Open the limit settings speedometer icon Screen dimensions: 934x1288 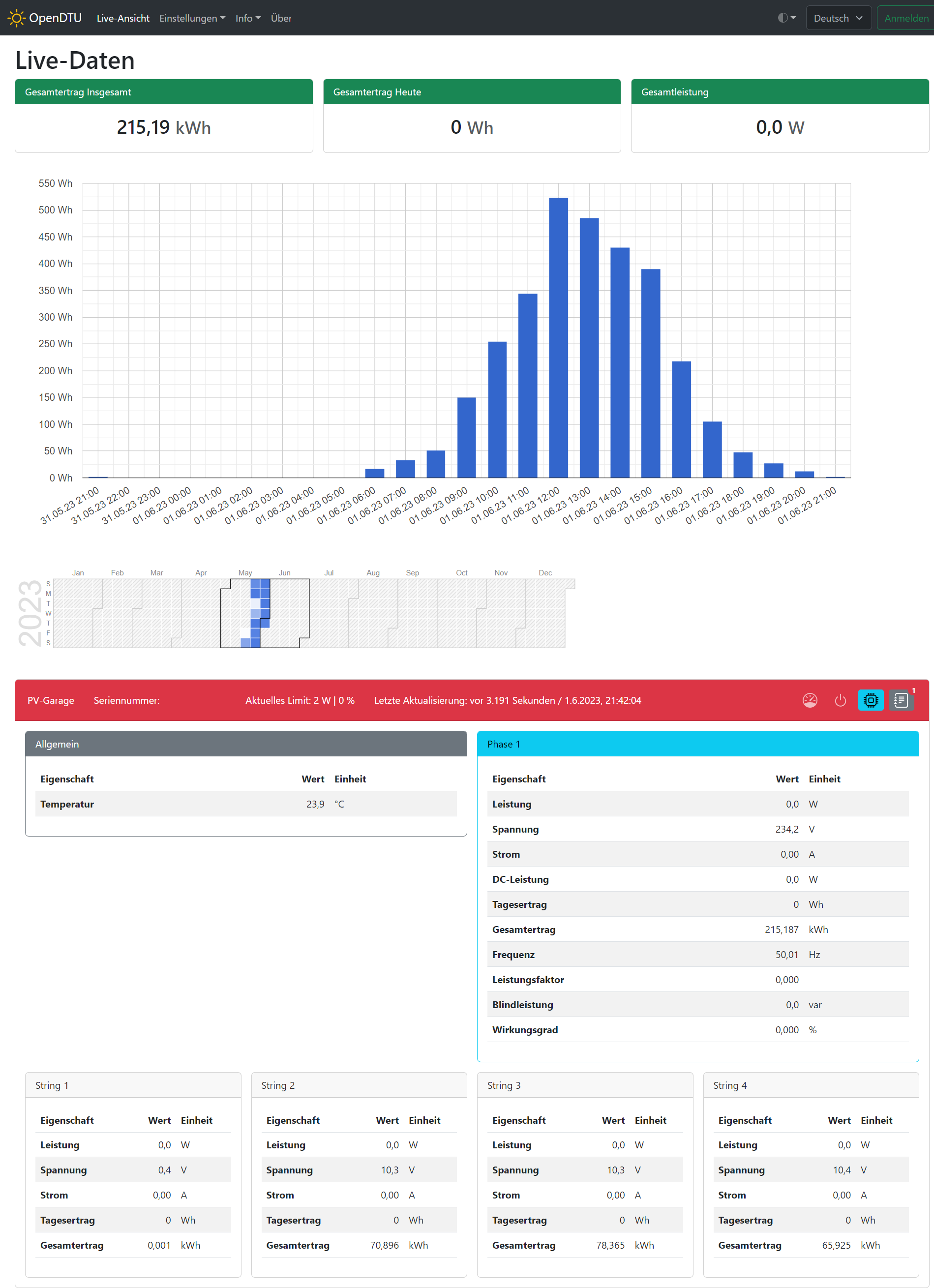810,700
